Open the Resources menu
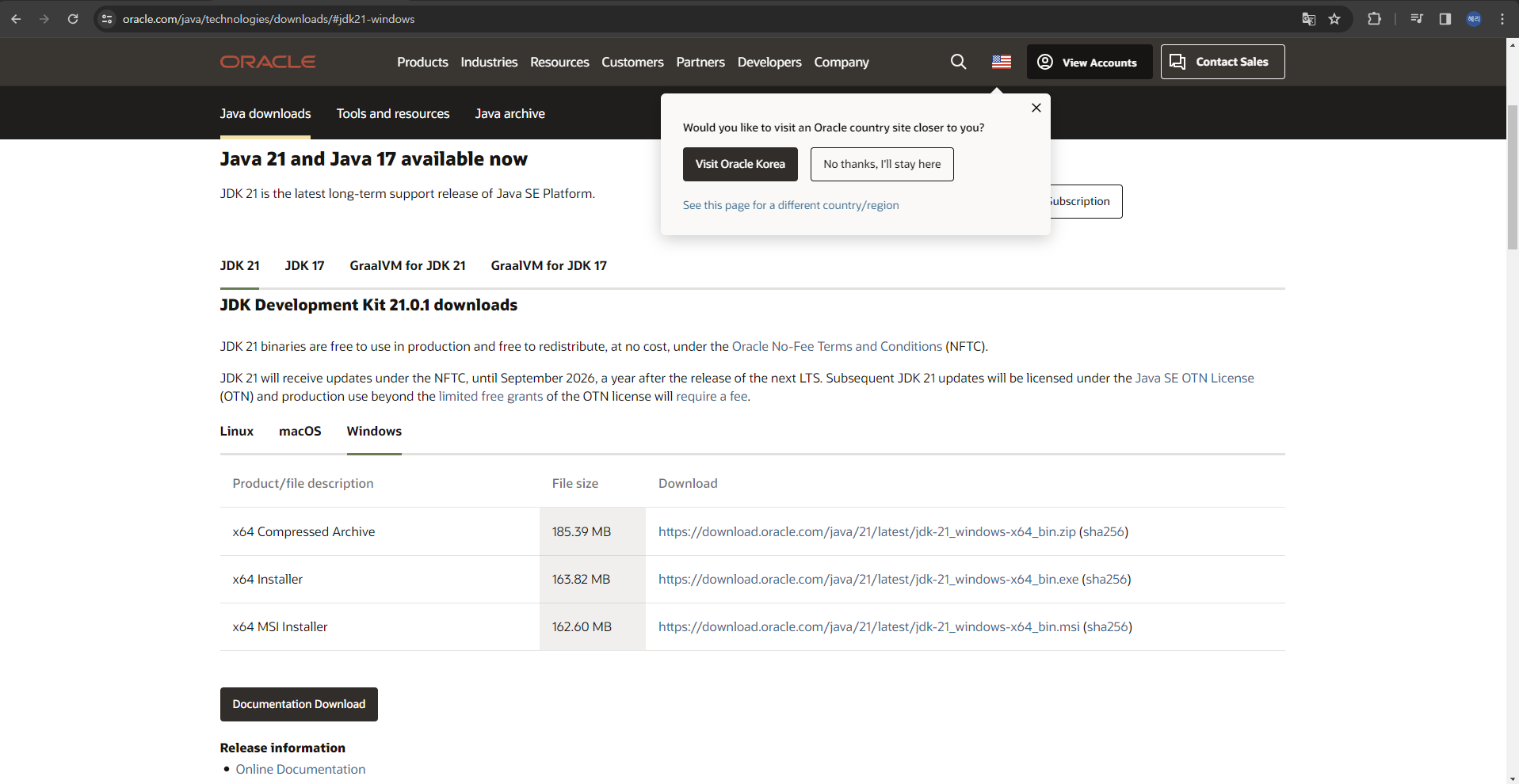This screenshot has height=784, width=1519. 559,62
